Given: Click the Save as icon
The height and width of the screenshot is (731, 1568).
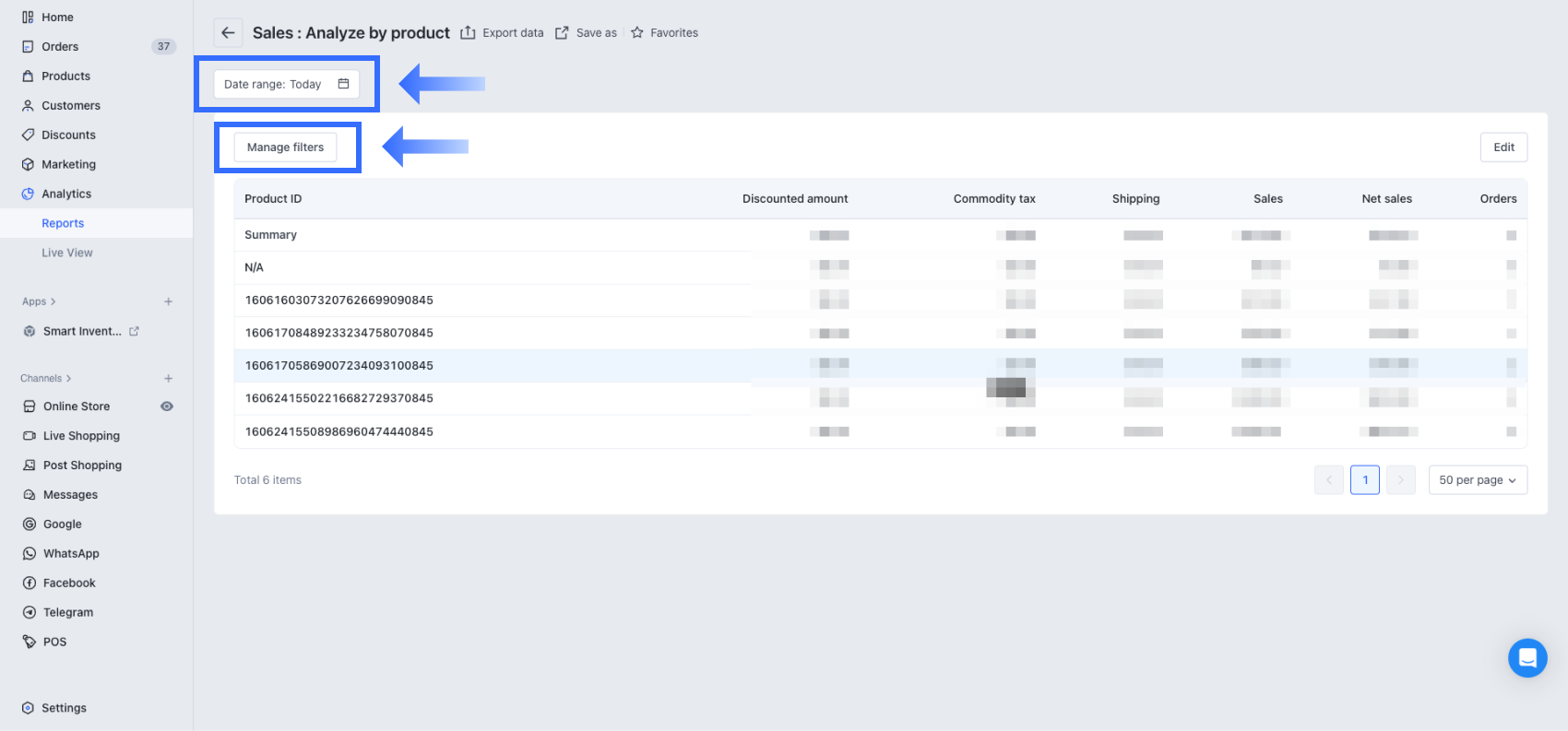Looking at the screenshot, I should 562,32.
